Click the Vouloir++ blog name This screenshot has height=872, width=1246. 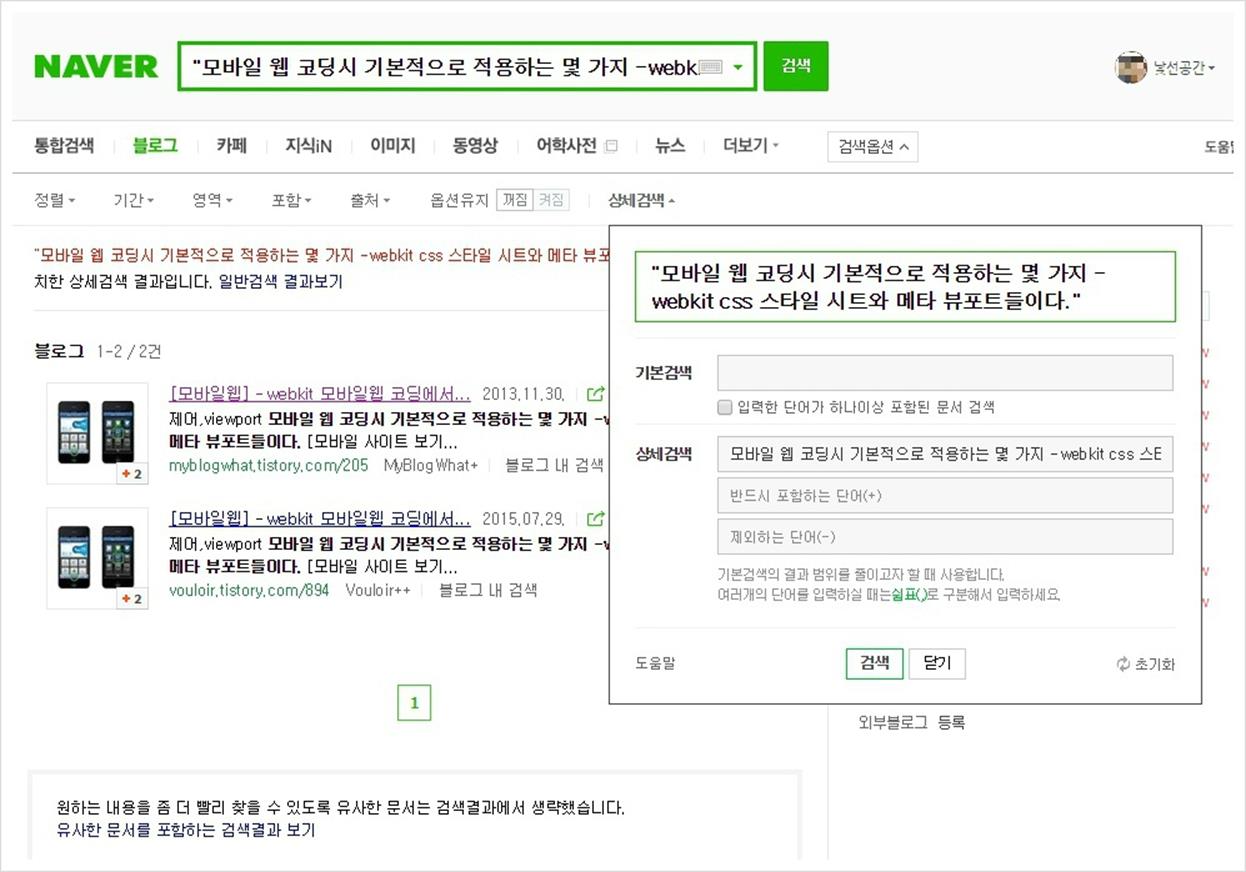click(x=378, y=590)
